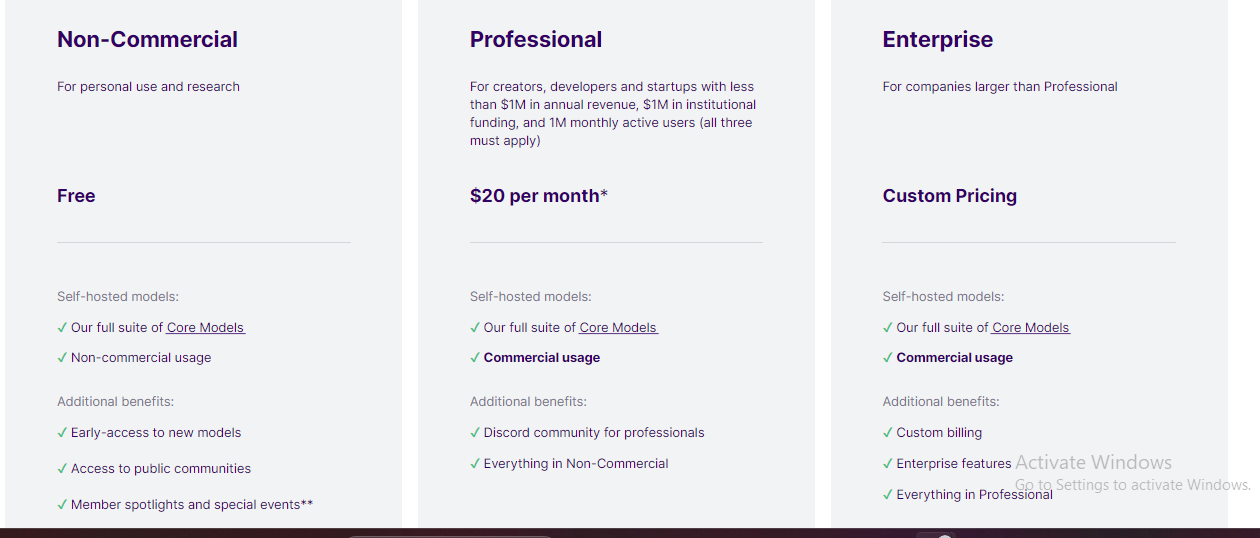Click the checkmark beside Non-commercial usage
The image size is (1260, 538).
tap(62, 358)
